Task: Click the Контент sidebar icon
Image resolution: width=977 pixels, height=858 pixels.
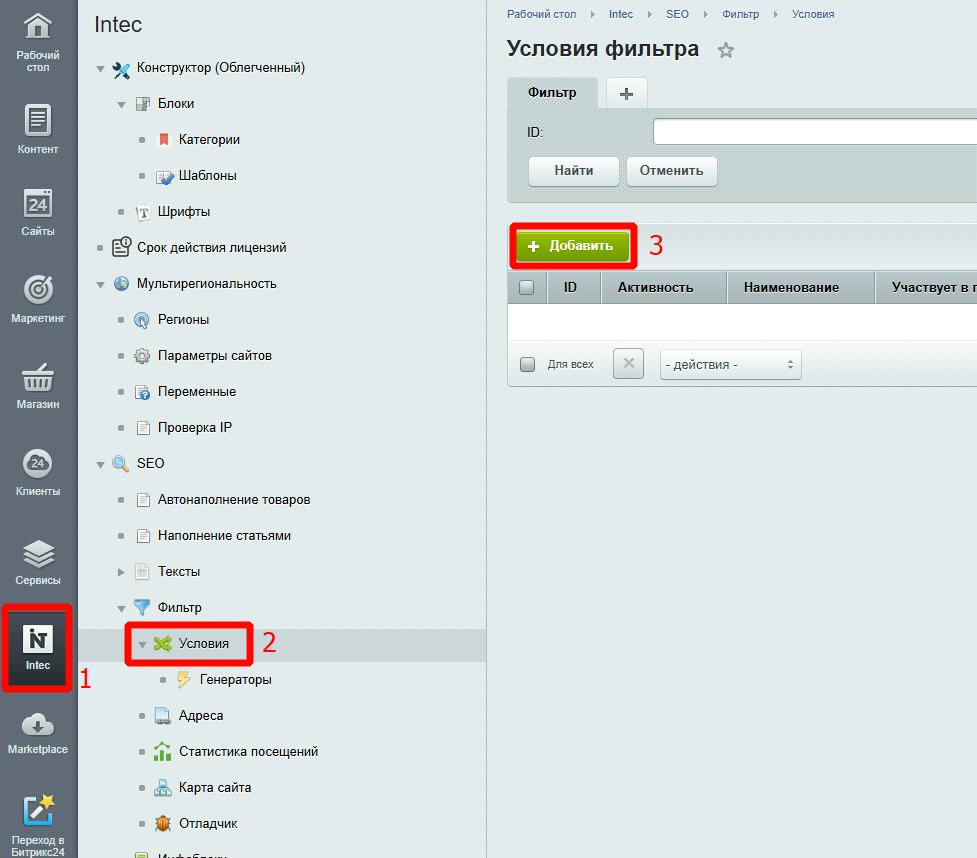Action: [38, 121]
